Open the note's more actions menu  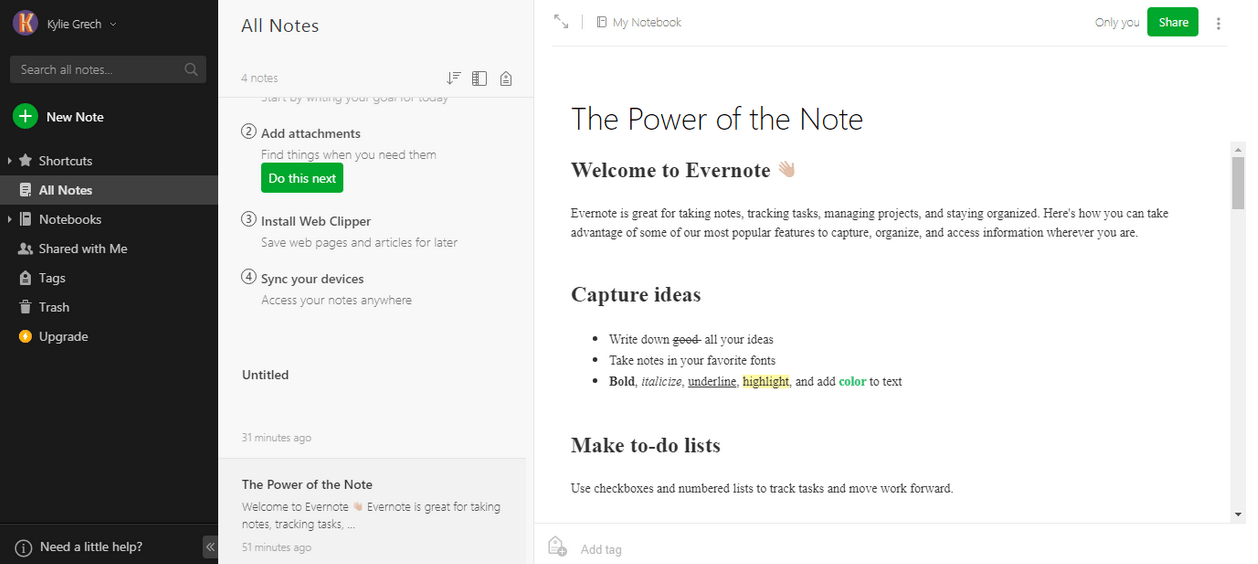click(1218, 23)
